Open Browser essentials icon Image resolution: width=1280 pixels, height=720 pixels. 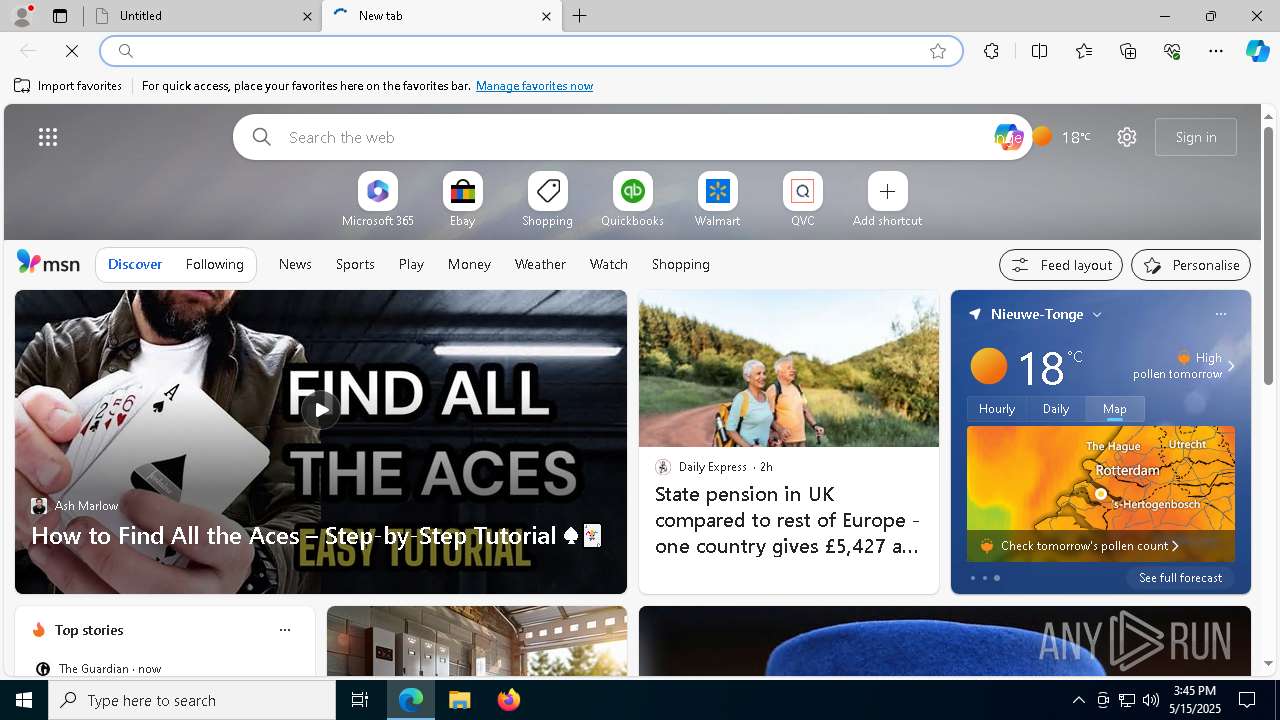pos(1172,51)
